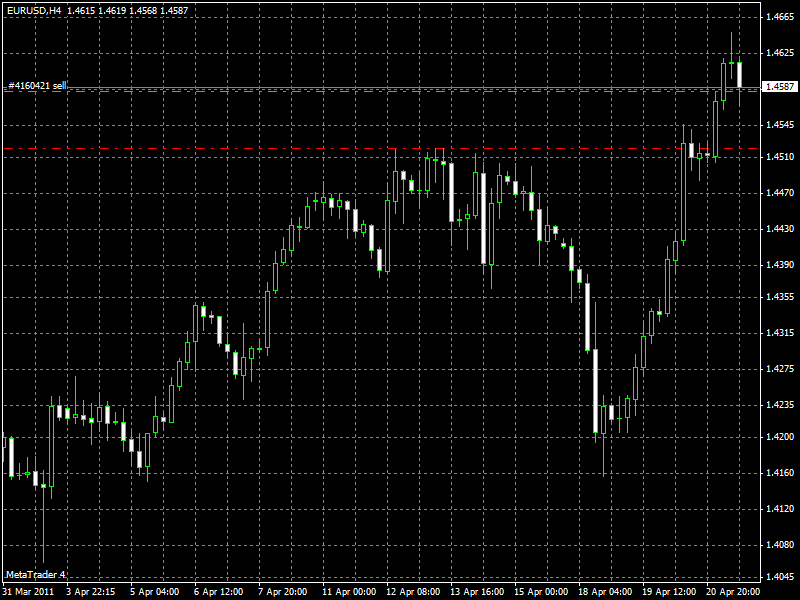
Task: Click the 1.4430 price axis label
Action: pyautogui.click(x=780, y=229)
